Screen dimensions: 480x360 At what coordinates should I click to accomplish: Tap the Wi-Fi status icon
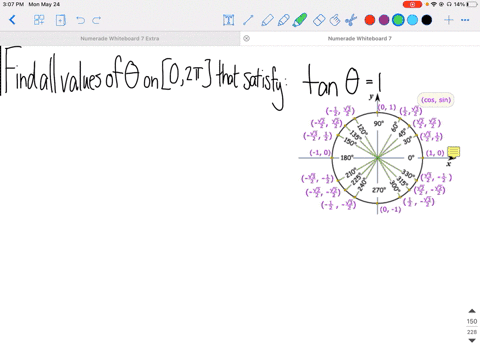coord(434,4)
